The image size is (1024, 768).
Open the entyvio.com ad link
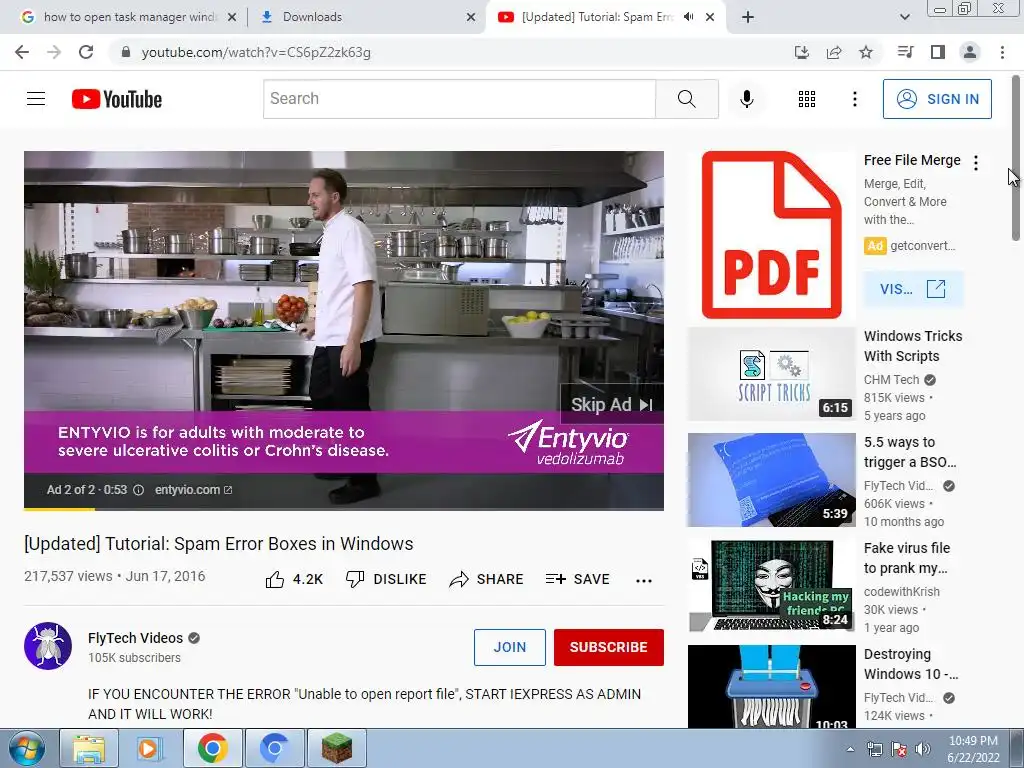pos(193,490)
